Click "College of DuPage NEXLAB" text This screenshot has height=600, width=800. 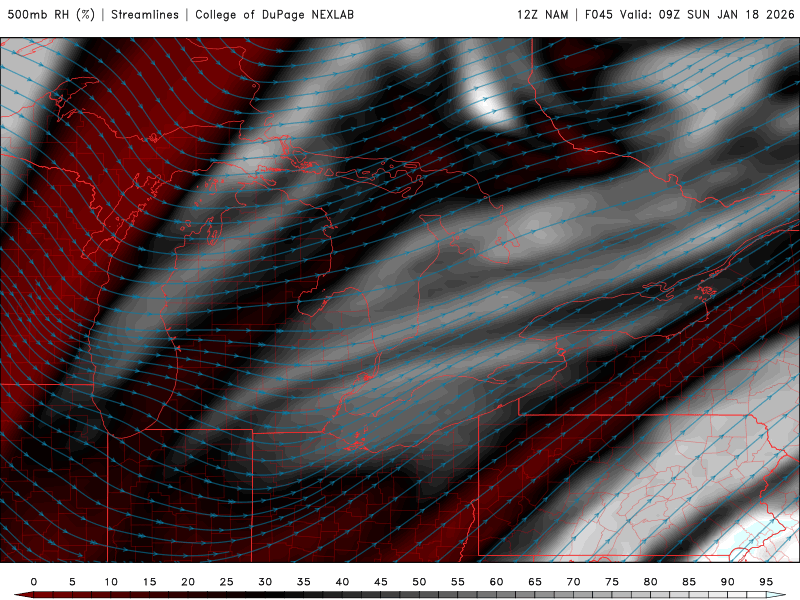click(274, 15)
